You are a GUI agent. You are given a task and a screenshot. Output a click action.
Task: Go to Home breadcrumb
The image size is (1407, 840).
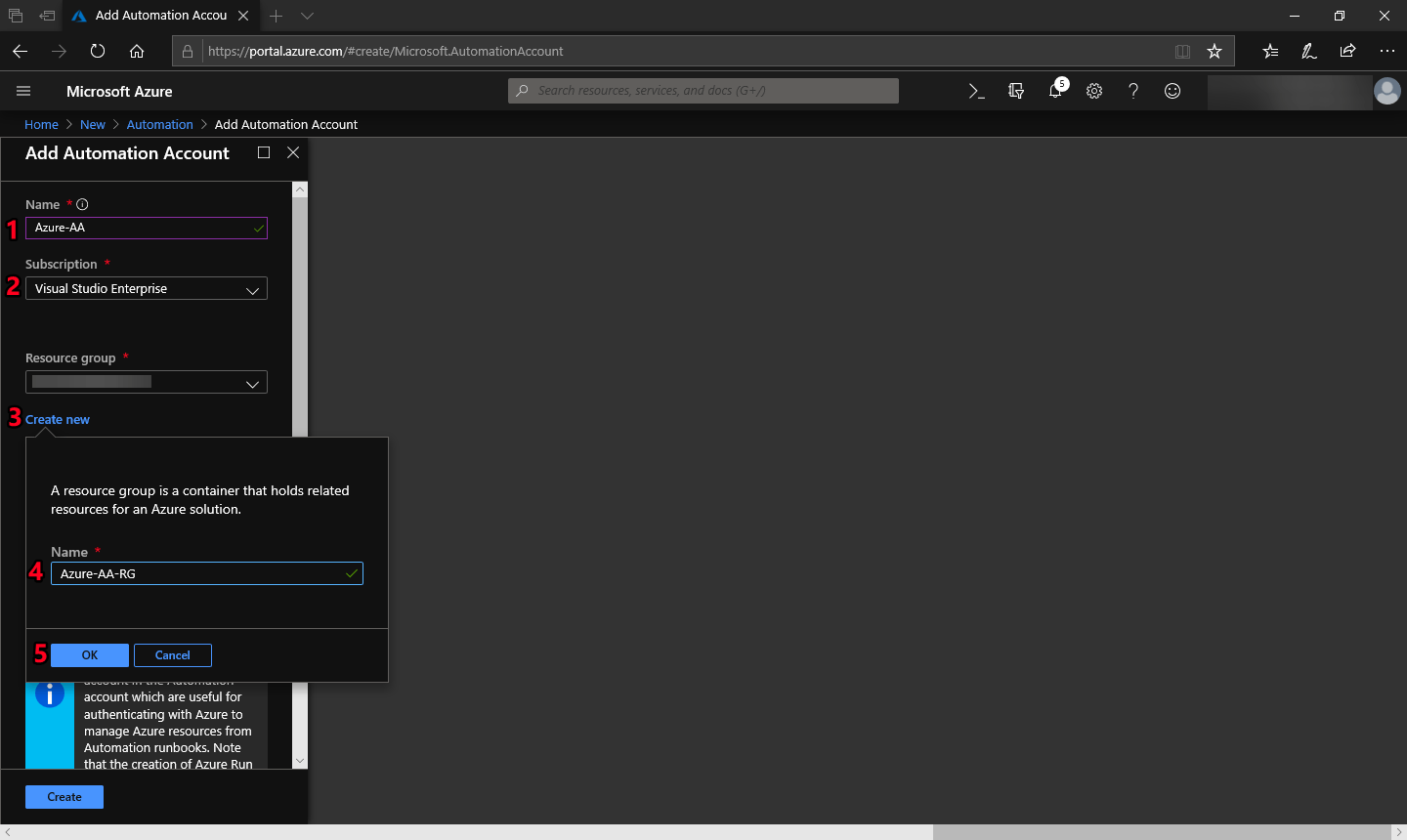click(41, 125)
